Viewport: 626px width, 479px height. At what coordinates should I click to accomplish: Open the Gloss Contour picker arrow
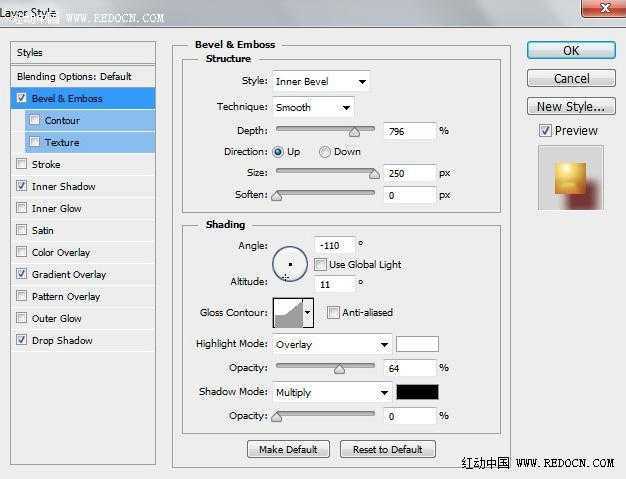pyautogui.click(x=308, y=313)
